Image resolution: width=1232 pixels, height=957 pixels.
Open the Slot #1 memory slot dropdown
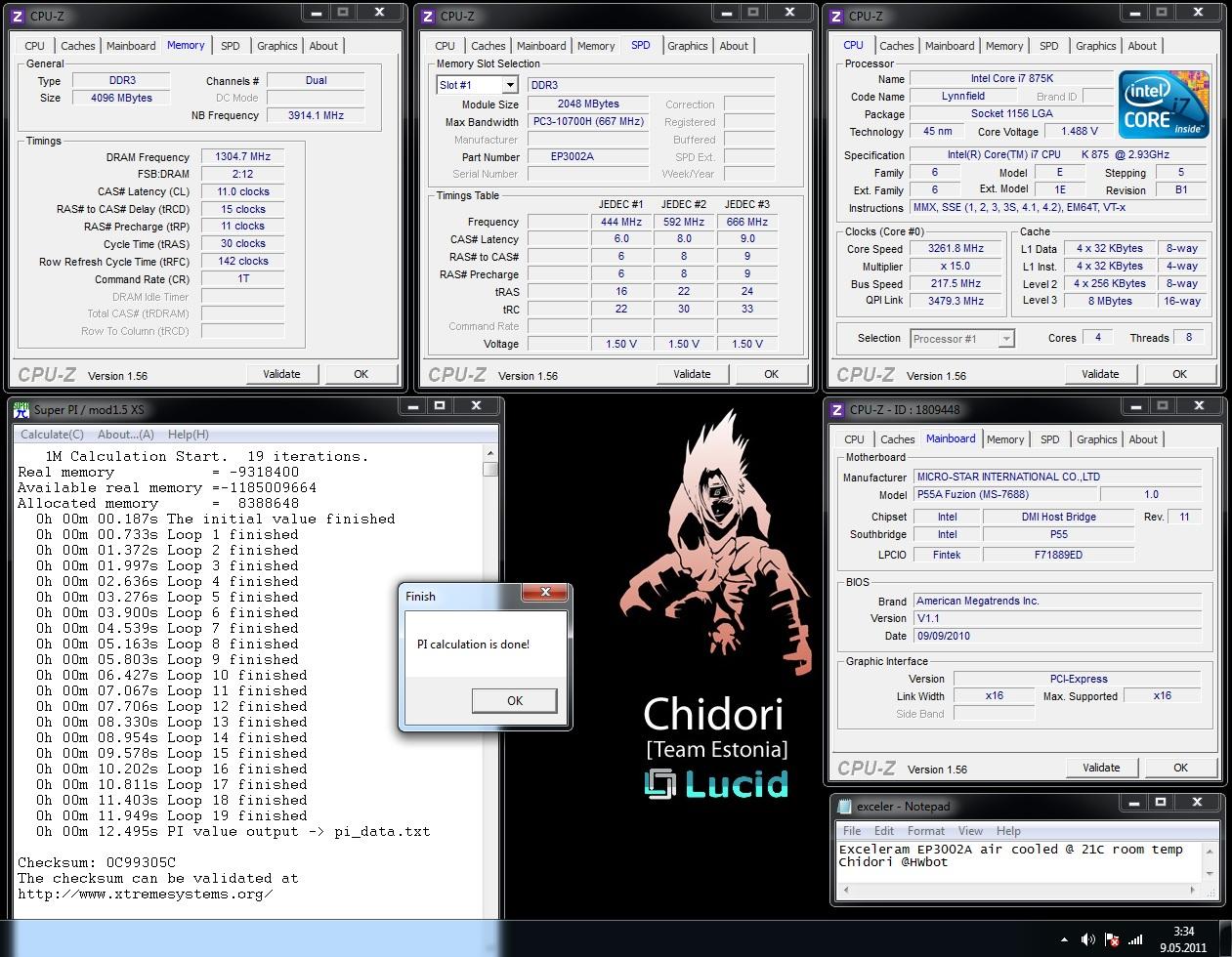coord(509,85)
